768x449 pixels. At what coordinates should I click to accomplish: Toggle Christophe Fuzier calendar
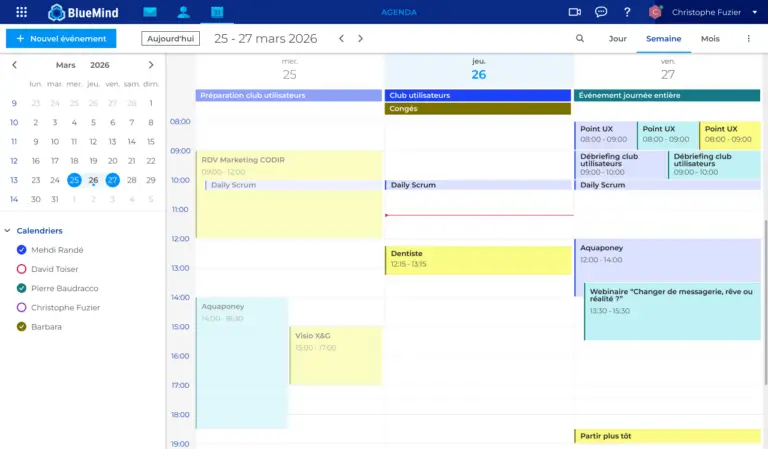pyautogui.click(x=22, y=307)
